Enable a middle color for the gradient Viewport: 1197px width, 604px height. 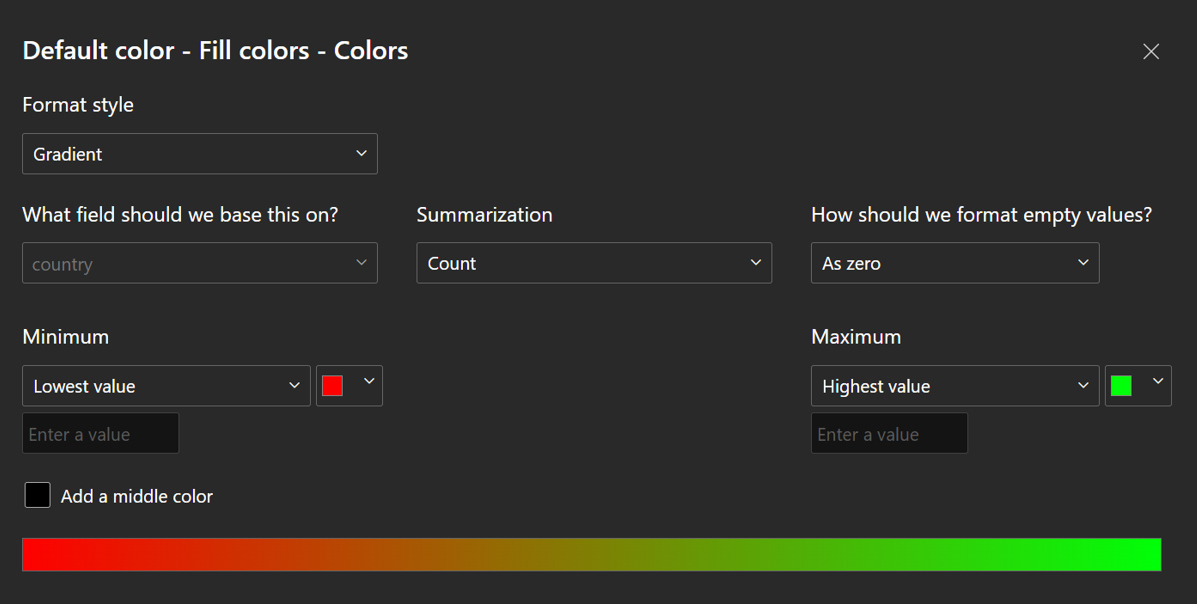pos(37,495)
